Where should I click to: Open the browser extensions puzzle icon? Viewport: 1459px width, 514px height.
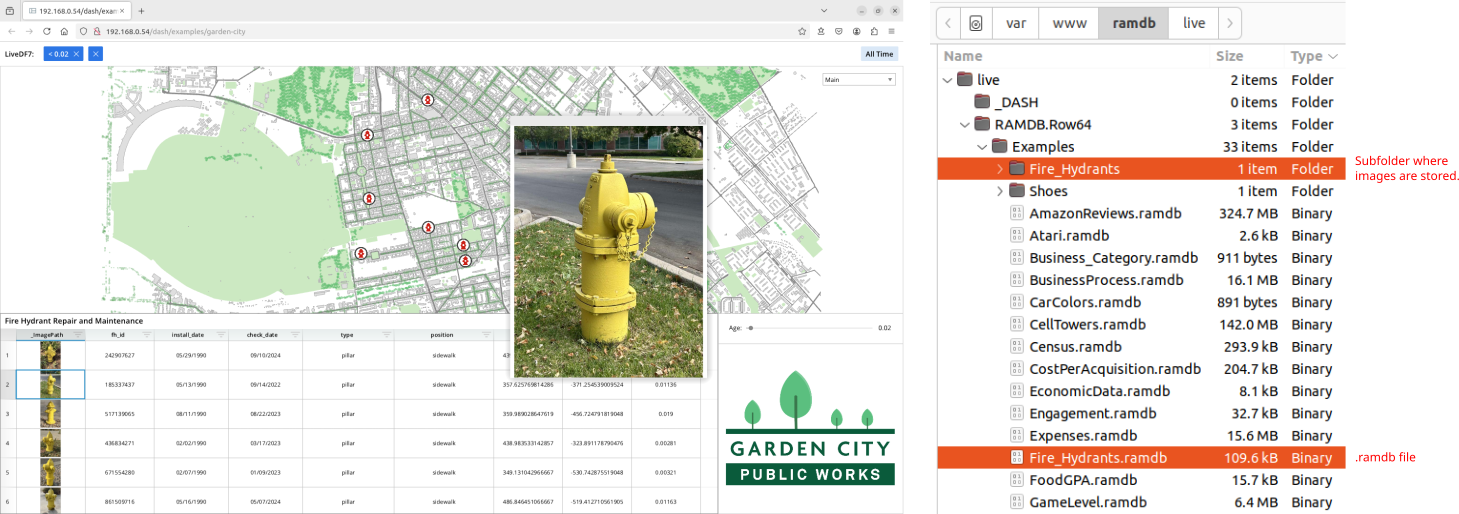pyautogui.click(x=874, y=31)
